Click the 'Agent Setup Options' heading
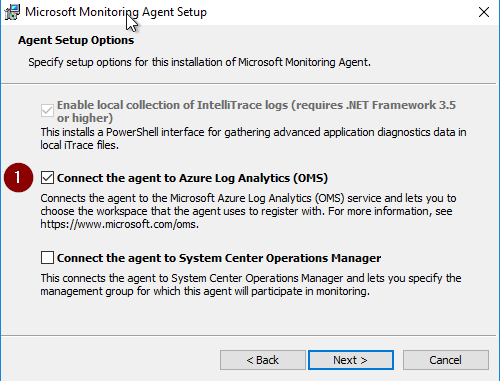 76,40
